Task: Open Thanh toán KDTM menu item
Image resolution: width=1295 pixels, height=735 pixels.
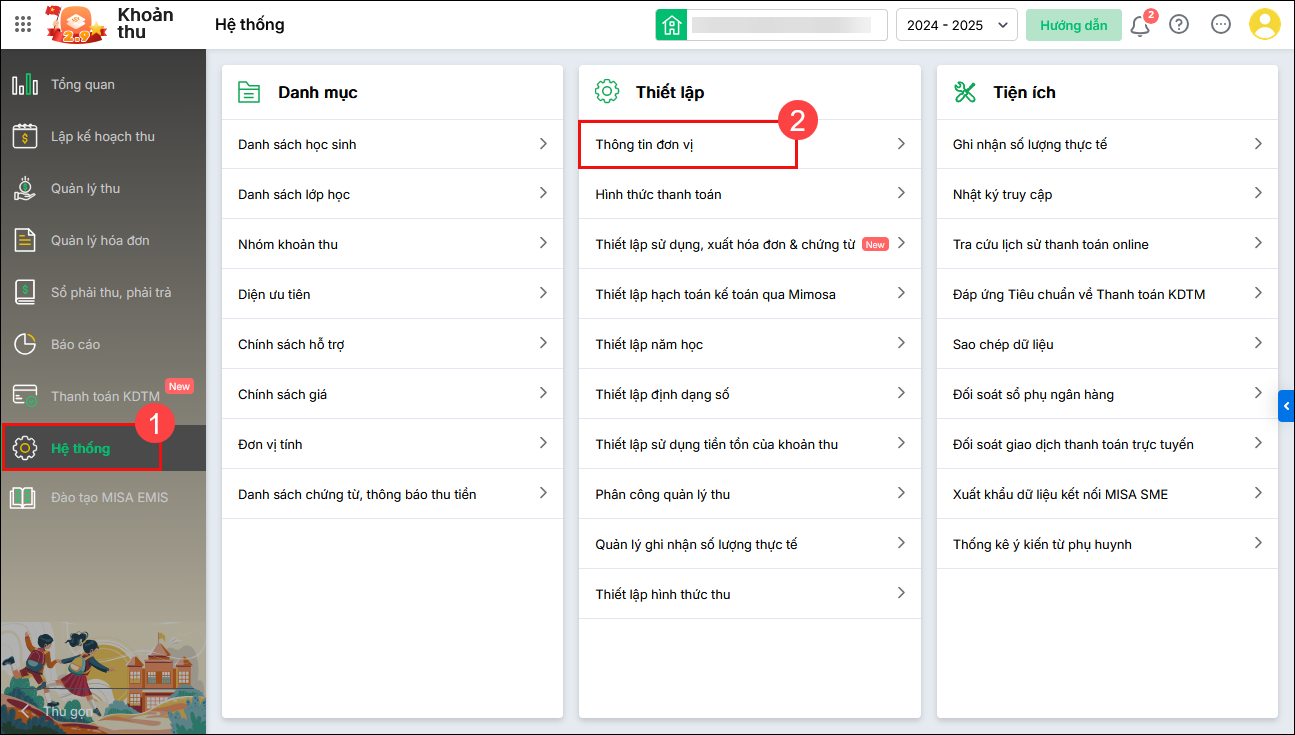Action: tap(105, 397)
